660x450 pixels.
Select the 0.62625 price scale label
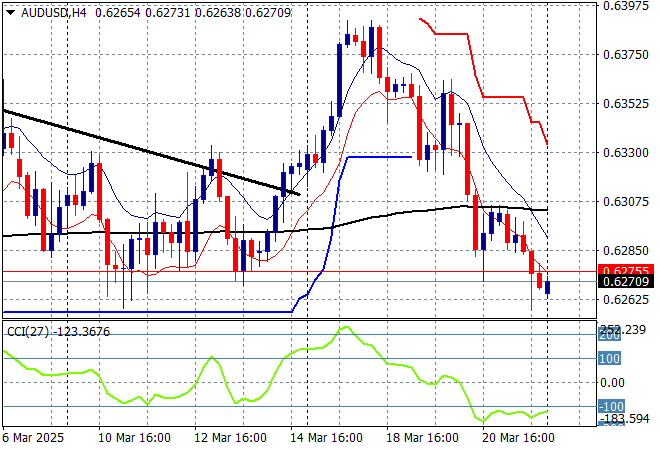click(626, 299)
